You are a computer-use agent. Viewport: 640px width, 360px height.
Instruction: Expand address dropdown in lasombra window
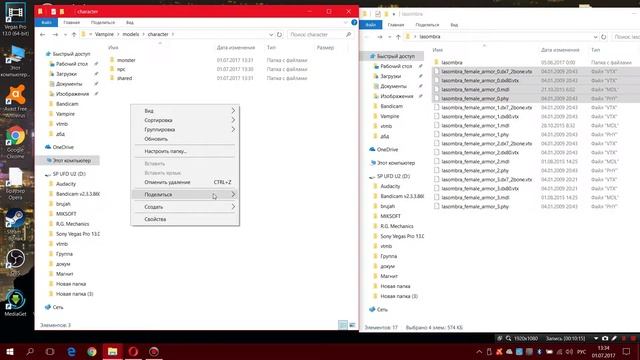pos(595,37)
